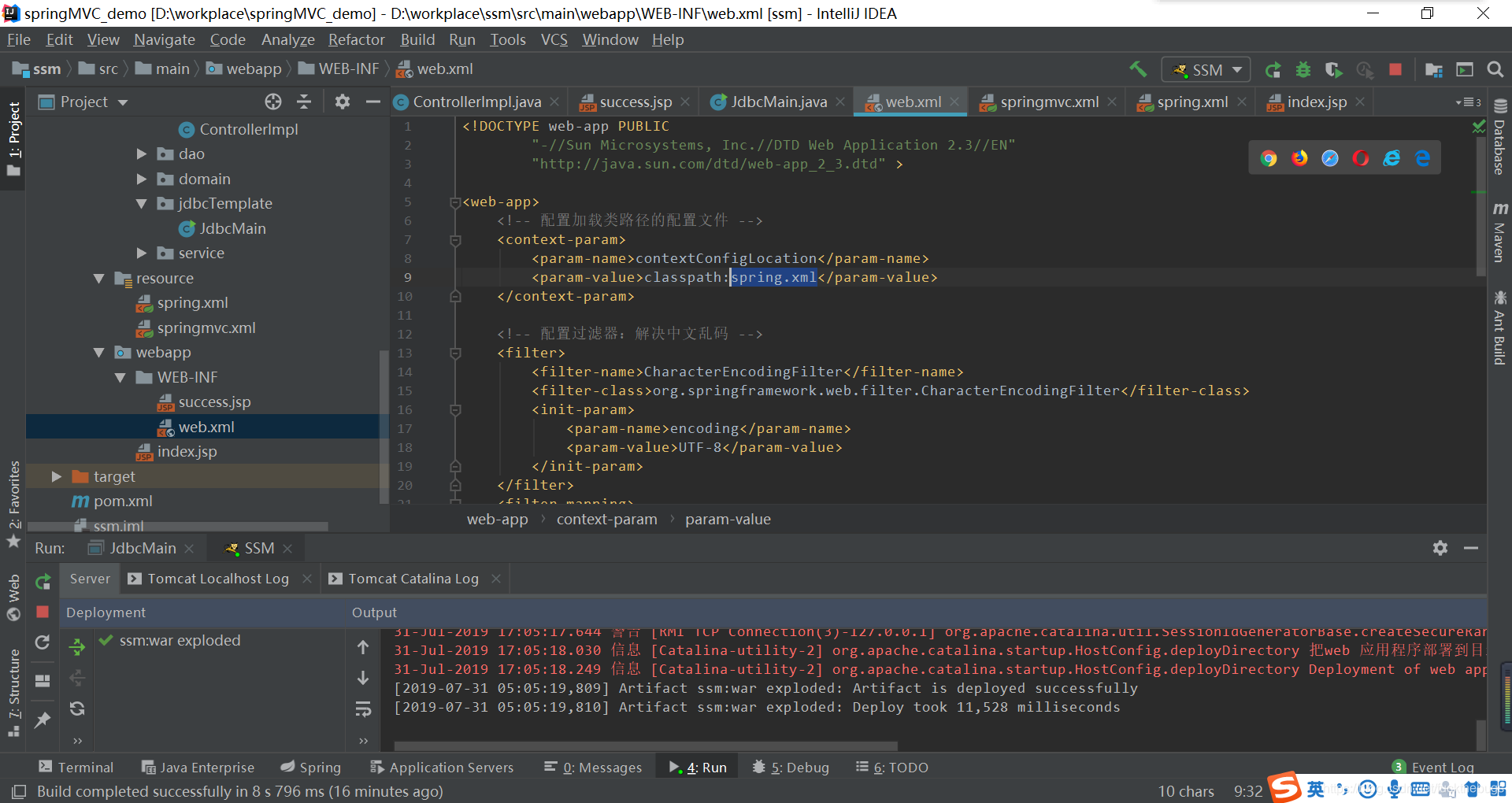The image size is (1512, 803).
Task: Click the Search Everywhere magnifier icon
Action: [1495, 70]
